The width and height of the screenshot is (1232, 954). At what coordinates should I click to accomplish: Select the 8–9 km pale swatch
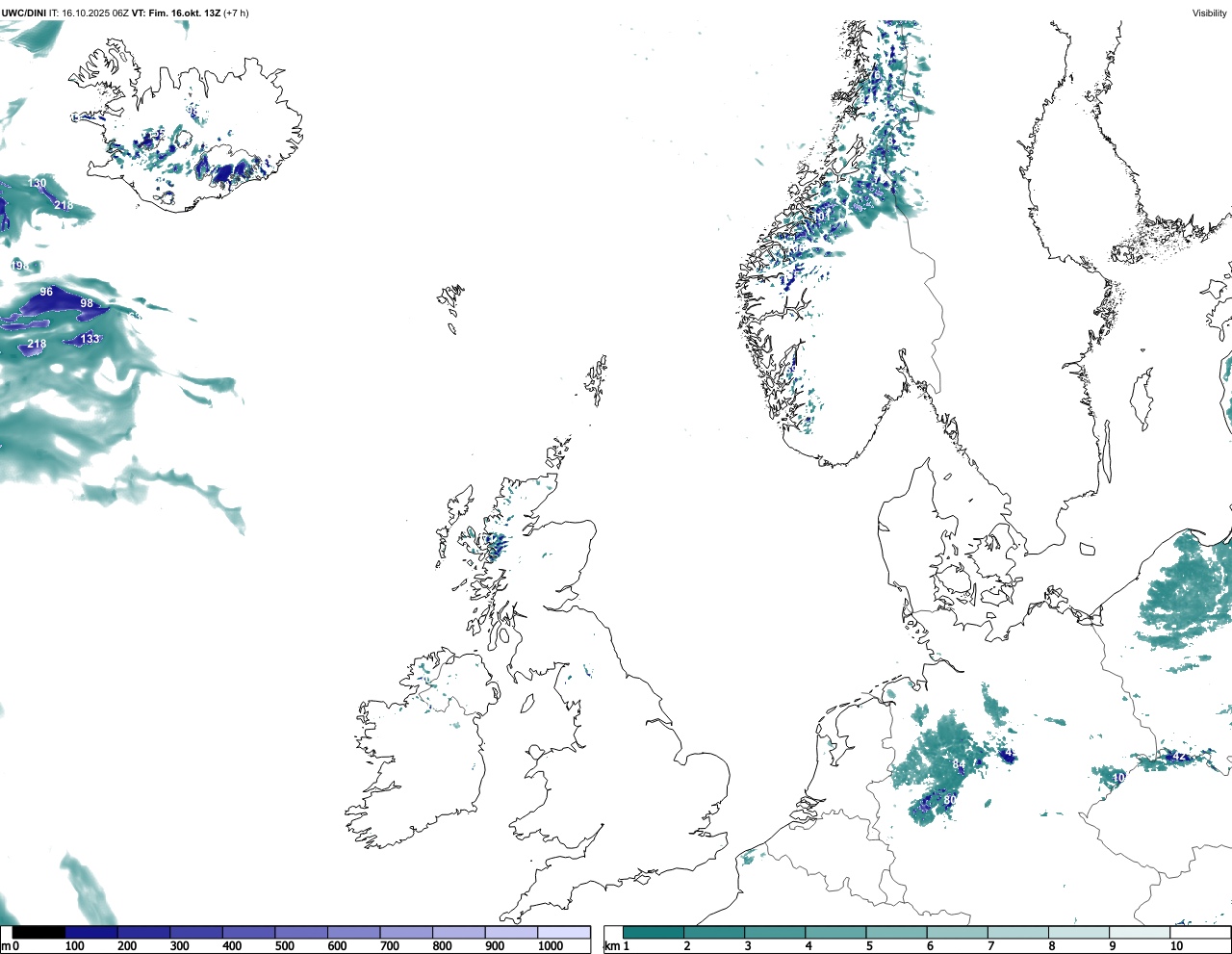[1079, 932]
